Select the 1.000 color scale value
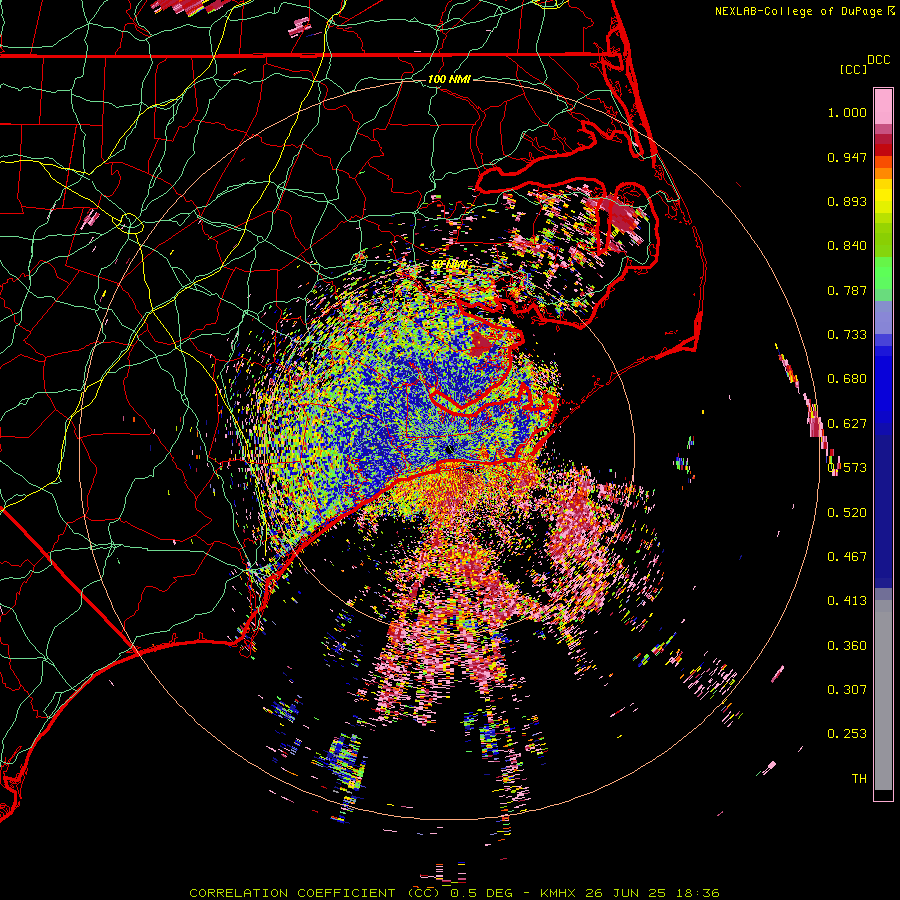Screen dimensions: 900x900 tap(847, 112)
